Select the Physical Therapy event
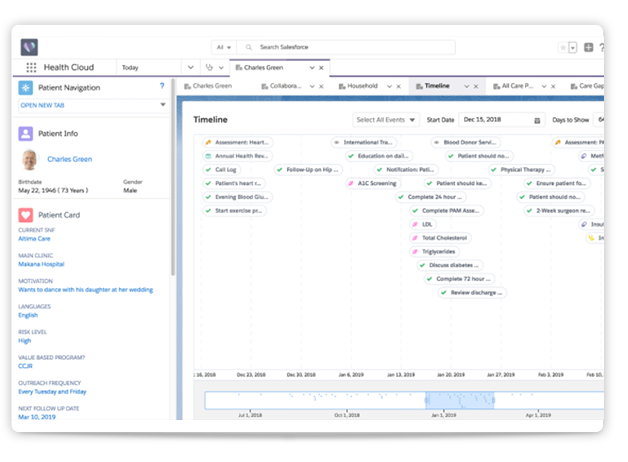The height and width of the screenshot is (462, 628). pyautogui.click(x=522, y=169)
